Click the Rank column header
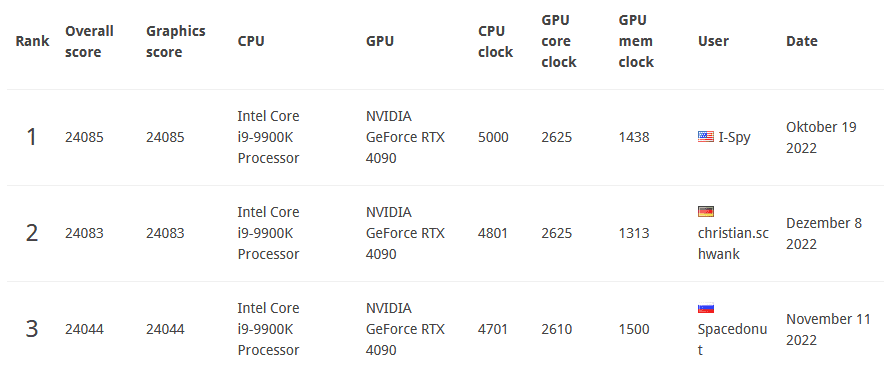This screenshot has width=889, height=370. point(32,41)
